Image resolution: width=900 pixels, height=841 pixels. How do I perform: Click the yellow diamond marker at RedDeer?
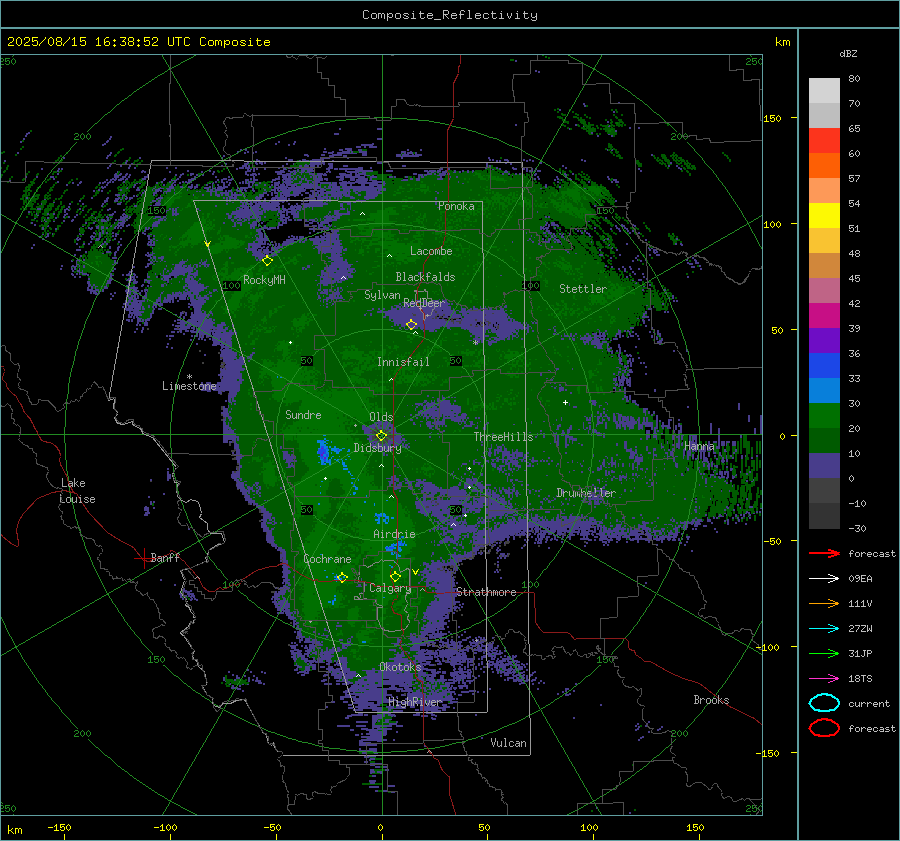click(412, 325)
